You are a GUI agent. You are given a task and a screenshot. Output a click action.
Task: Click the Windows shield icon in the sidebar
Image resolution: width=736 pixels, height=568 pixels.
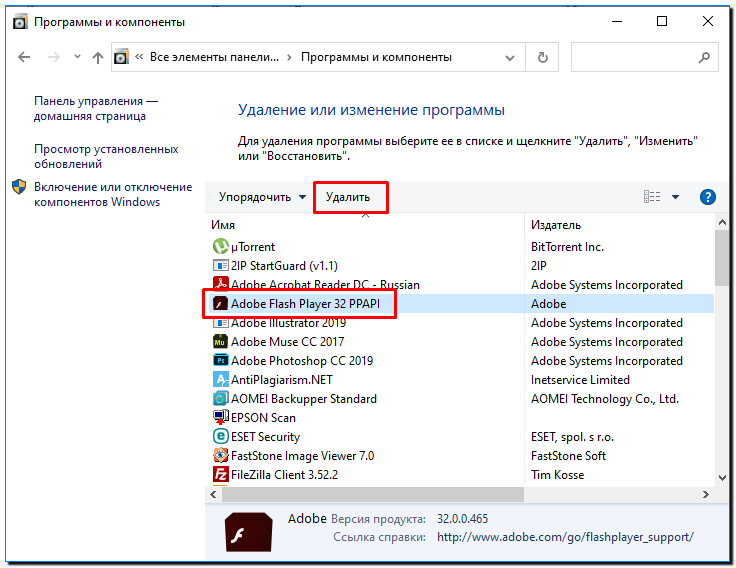19,187
